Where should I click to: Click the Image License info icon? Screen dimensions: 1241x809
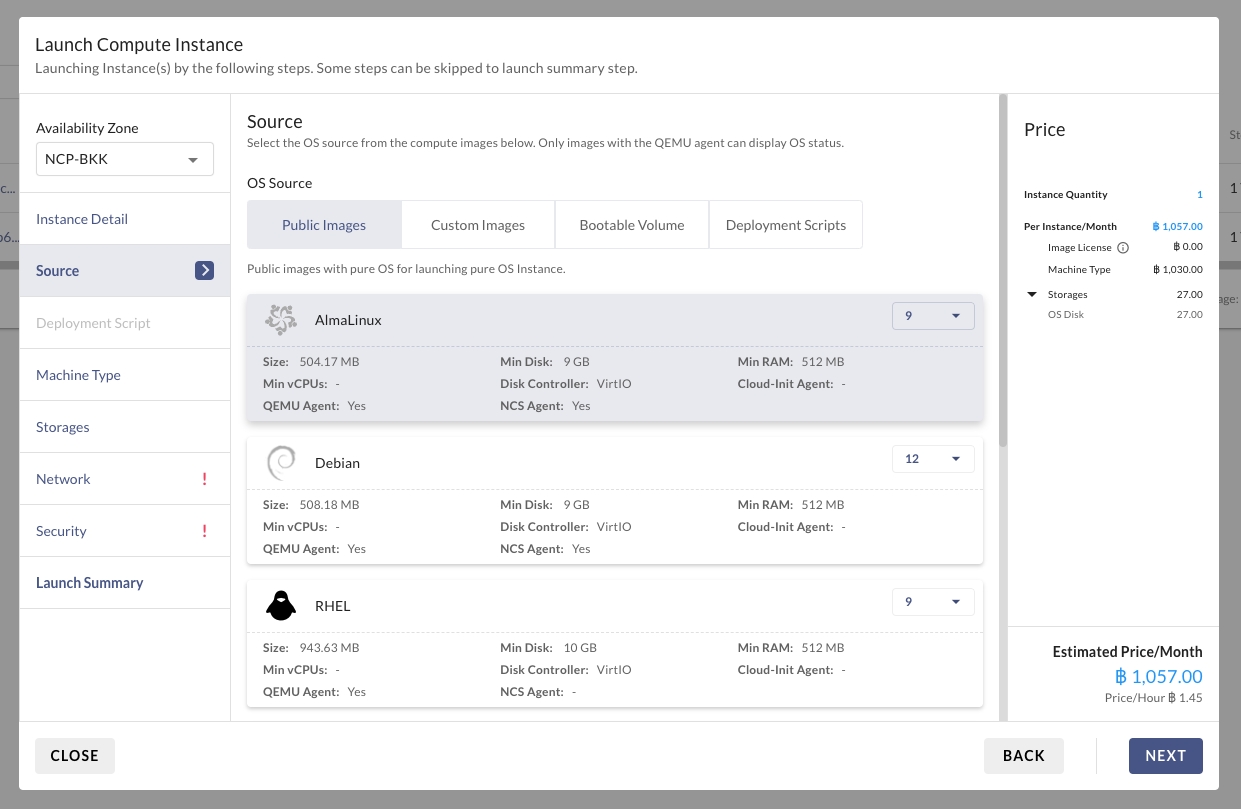coord(1122,248)
